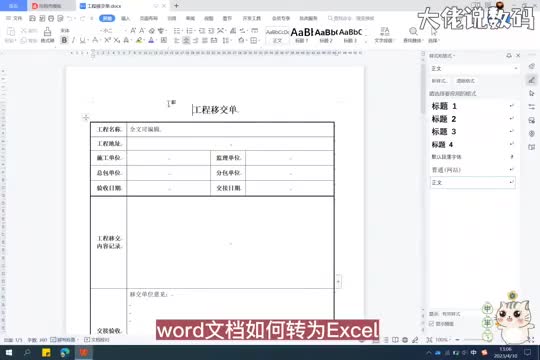
Task: Click the bulleted list icon
Action: click(x=177, y=31)
